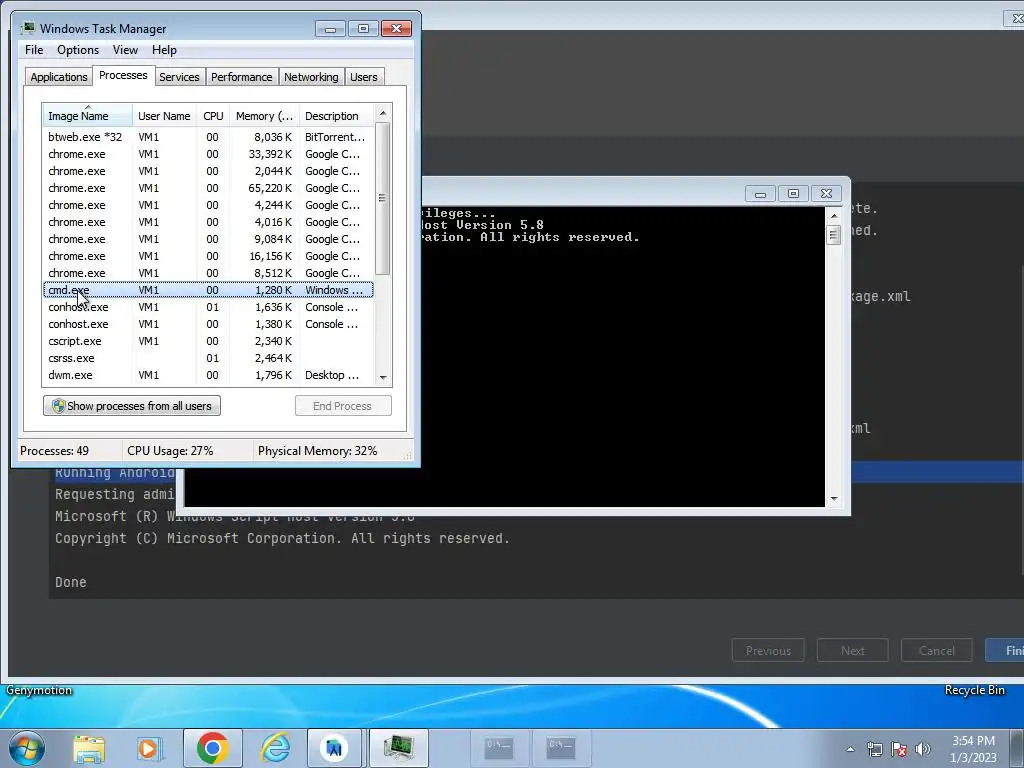Select the cscript.exe process row
The height and width of the screenshot is (768, 1024).
tap(208, 341)
